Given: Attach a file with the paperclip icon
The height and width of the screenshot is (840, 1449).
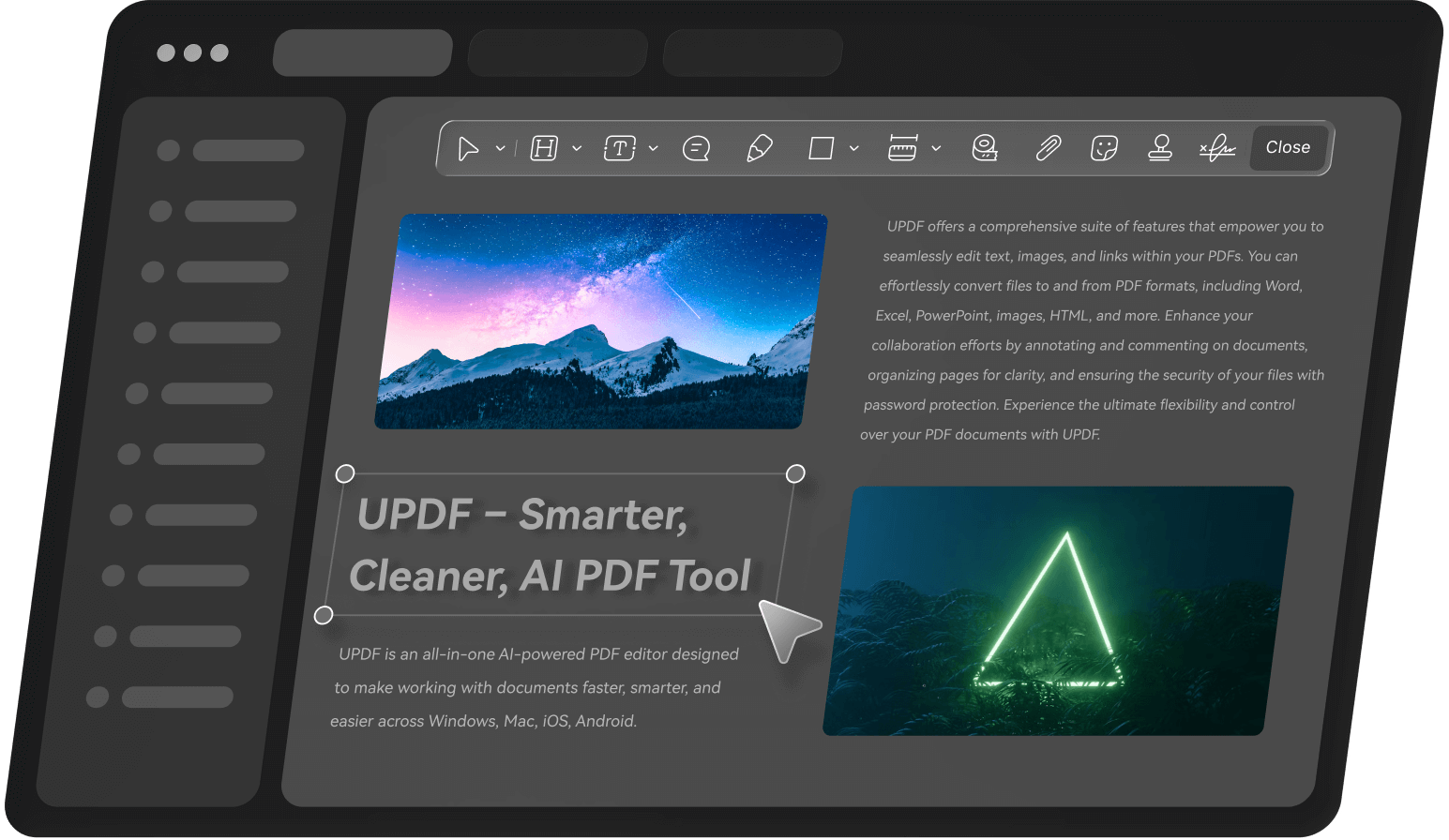Looking at the screenshot, I should (x=1048, y=148).
